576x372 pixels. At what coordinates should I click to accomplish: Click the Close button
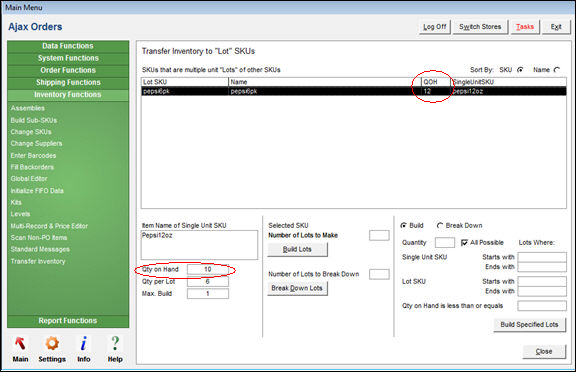click(x=544, y=352)
